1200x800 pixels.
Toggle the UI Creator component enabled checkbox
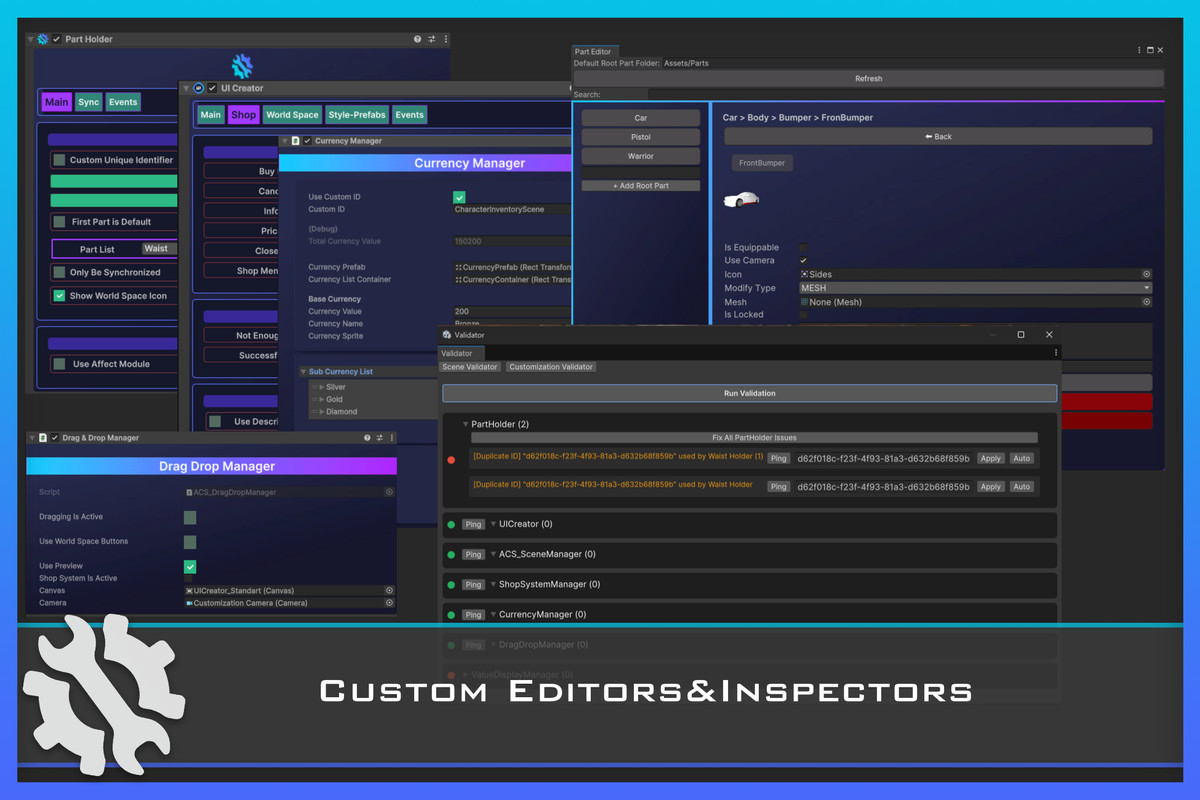pyautogui.click(x=212, y=88)
